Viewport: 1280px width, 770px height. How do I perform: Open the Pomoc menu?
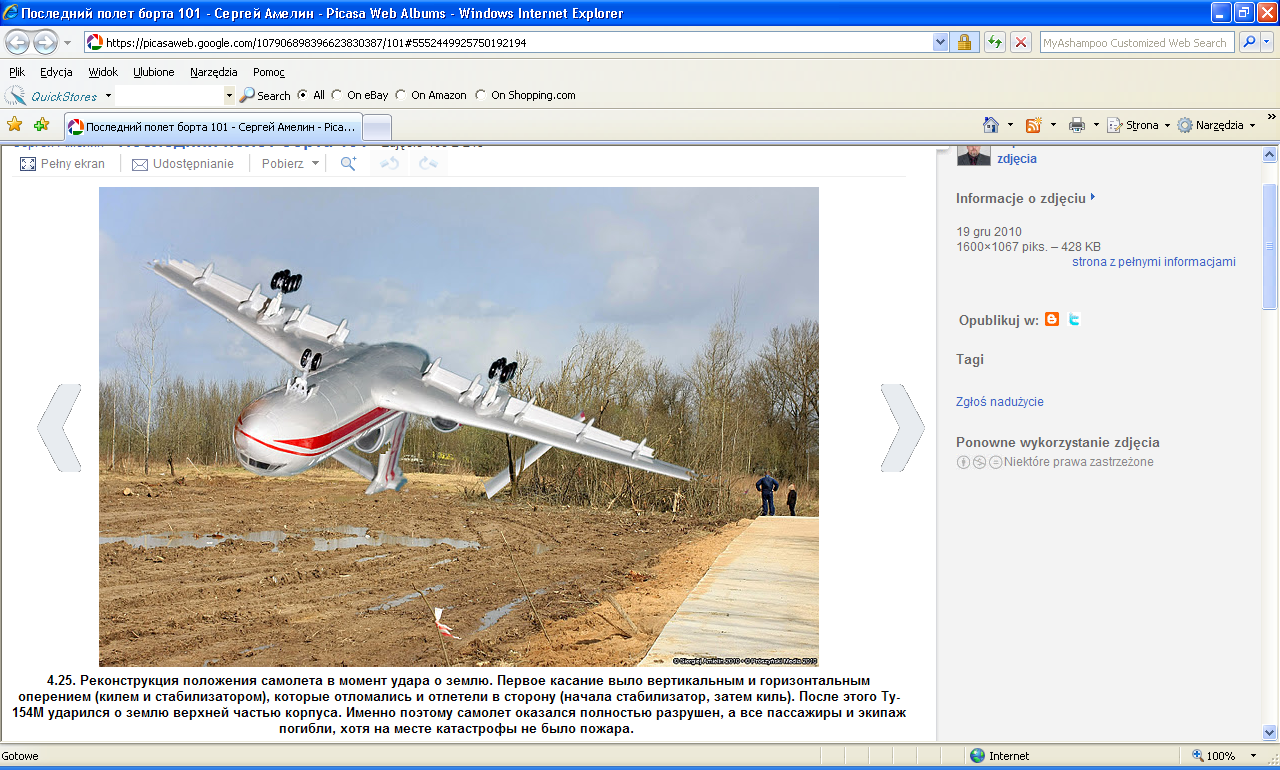coord(269,72)
